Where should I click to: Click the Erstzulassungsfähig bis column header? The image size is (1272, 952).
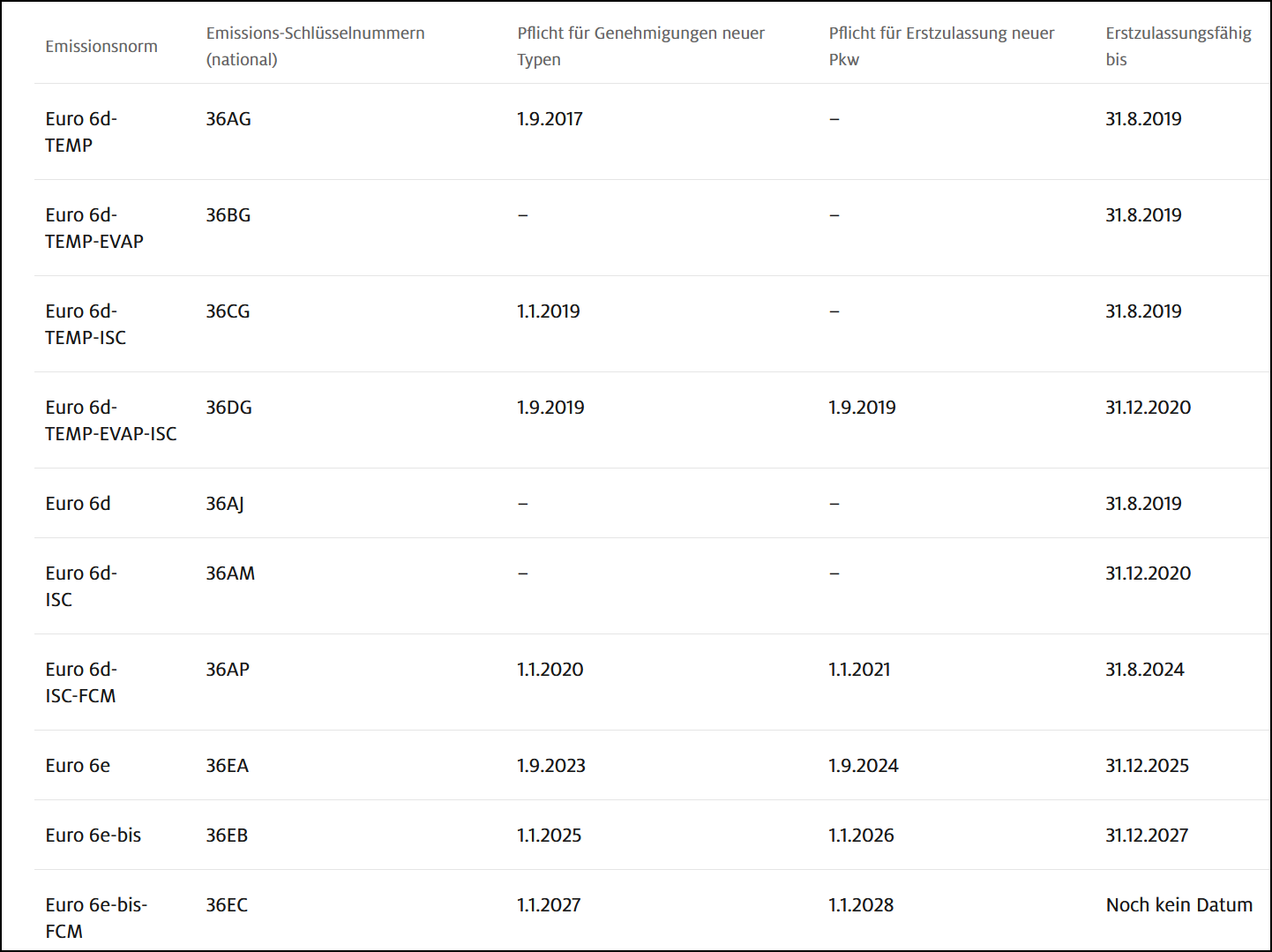pos(1178,46)
